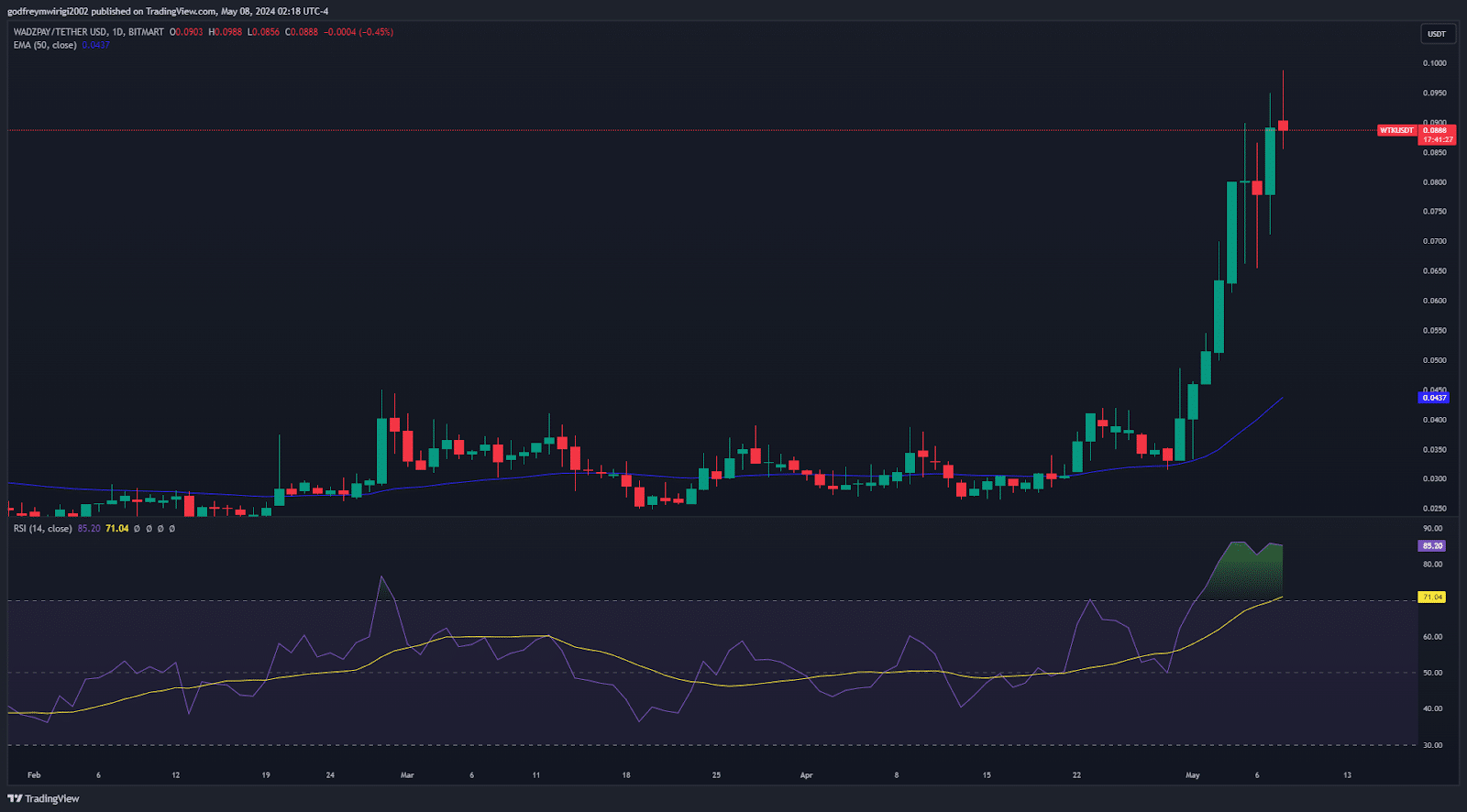The height and width of the screenshot is (812, 1467).
Task: Click the Mar label on time axis
Action: pyautogui.click(x=407, y=775)
